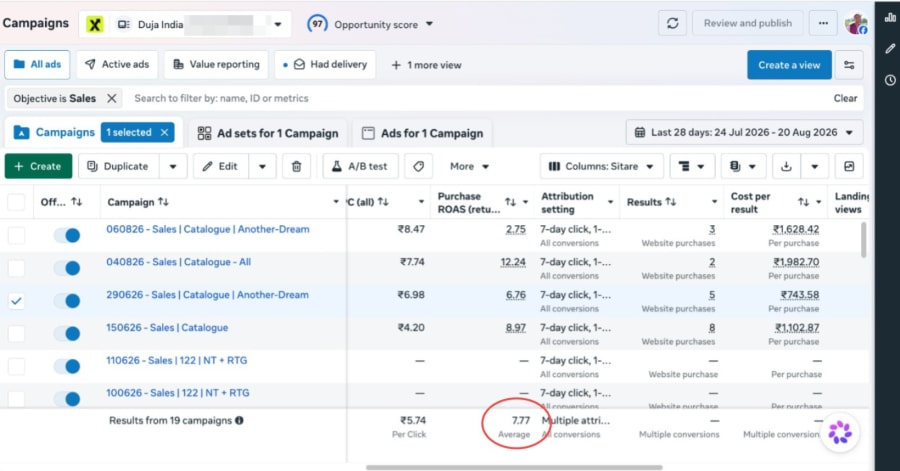The image size is (900, 471).
Task: Switch off the 110626 NT + RTG toggle
Action: [x=67, y=366]
